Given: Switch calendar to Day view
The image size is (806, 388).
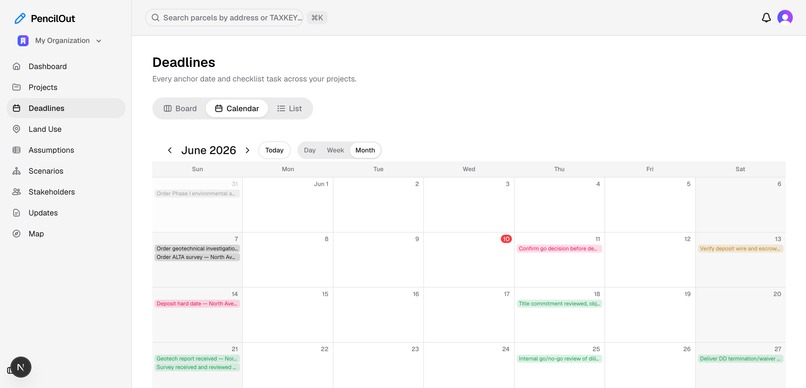Looking at the screenshot, I should (309, 151).
